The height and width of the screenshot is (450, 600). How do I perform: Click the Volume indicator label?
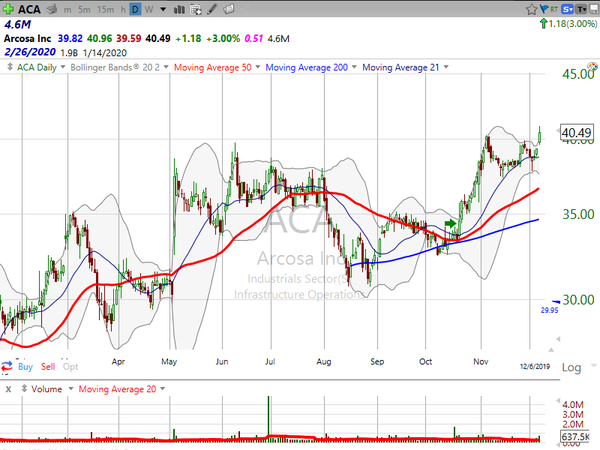click(47, 389)
